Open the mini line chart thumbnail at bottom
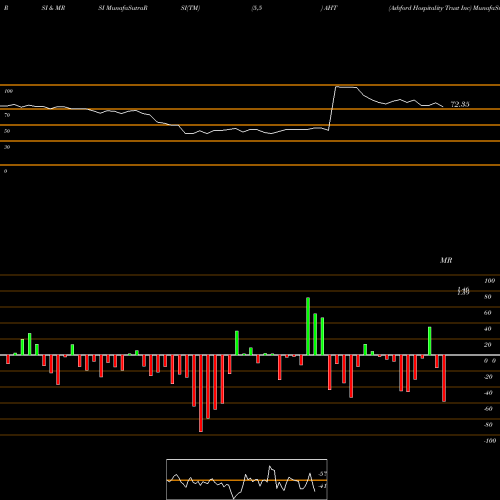500x500 pixels. [247, 479]
